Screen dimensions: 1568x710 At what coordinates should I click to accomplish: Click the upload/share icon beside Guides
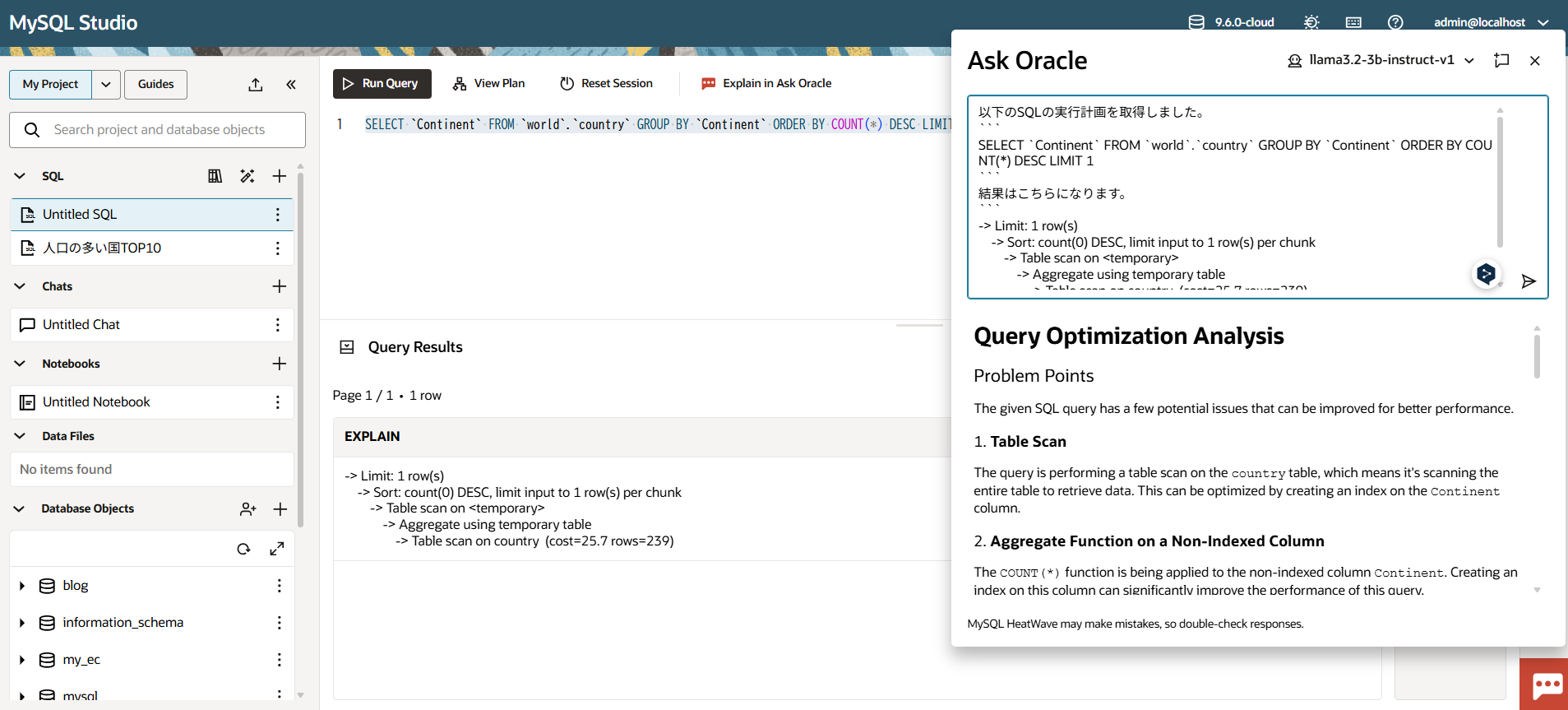pyautogui.click(x=256, y=85)
